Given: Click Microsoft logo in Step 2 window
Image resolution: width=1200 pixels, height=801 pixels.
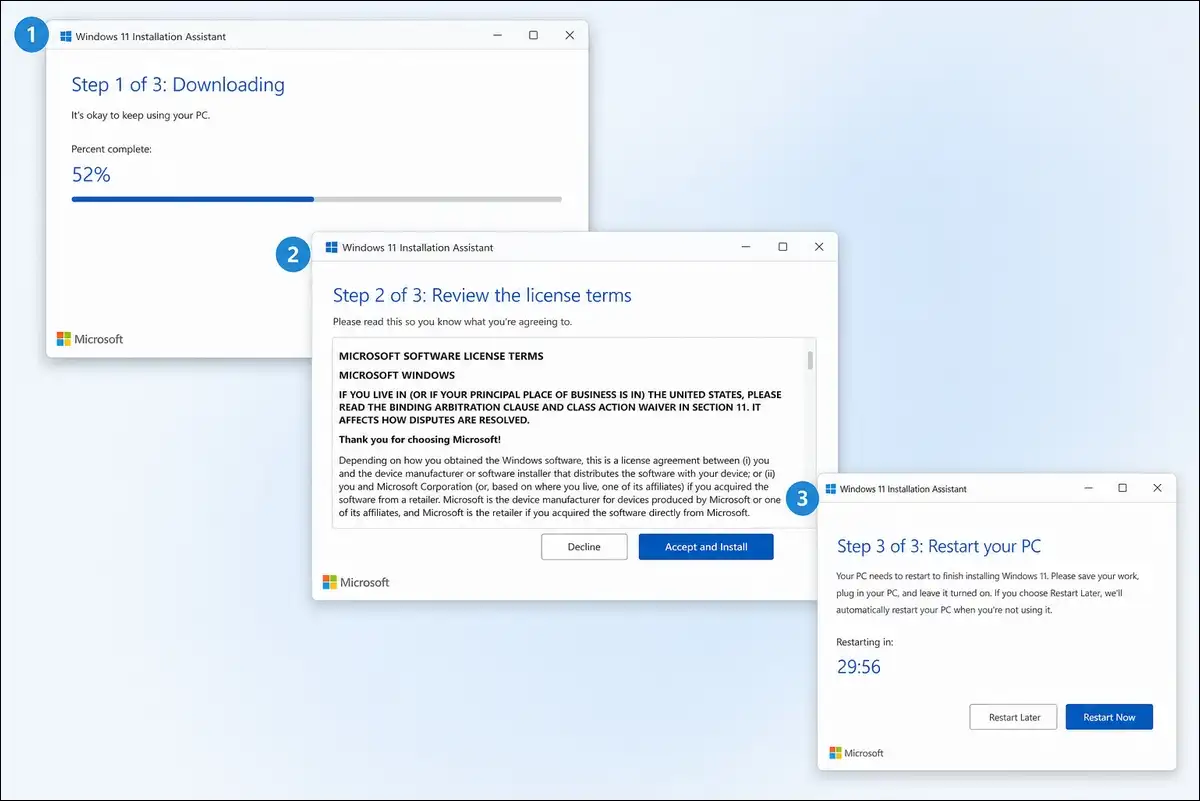Looking at the screenshot, I should [x=356, y=582].
